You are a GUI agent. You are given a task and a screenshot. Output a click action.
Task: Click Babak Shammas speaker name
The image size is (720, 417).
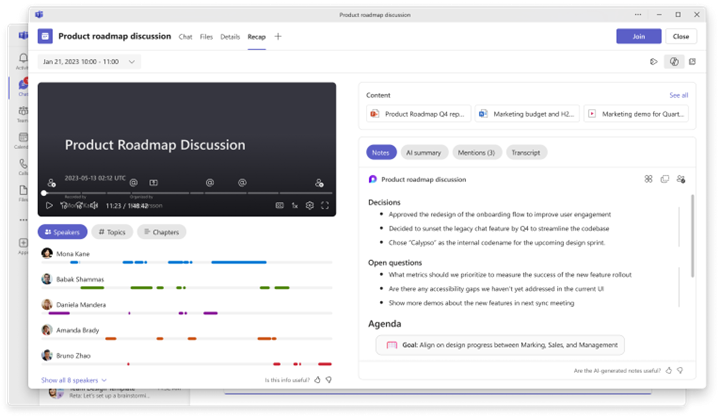tap(80, 279)
